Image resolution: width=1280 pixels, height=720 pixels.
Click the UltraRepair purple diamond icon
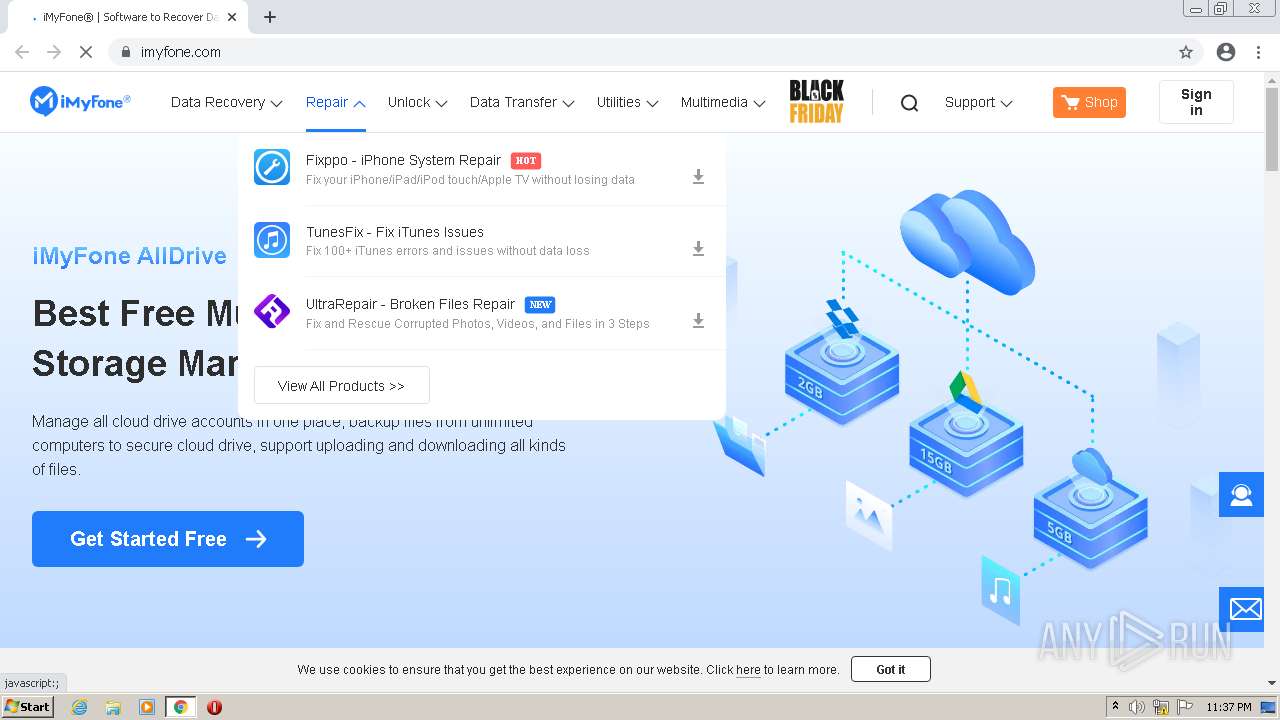[272, 312]
